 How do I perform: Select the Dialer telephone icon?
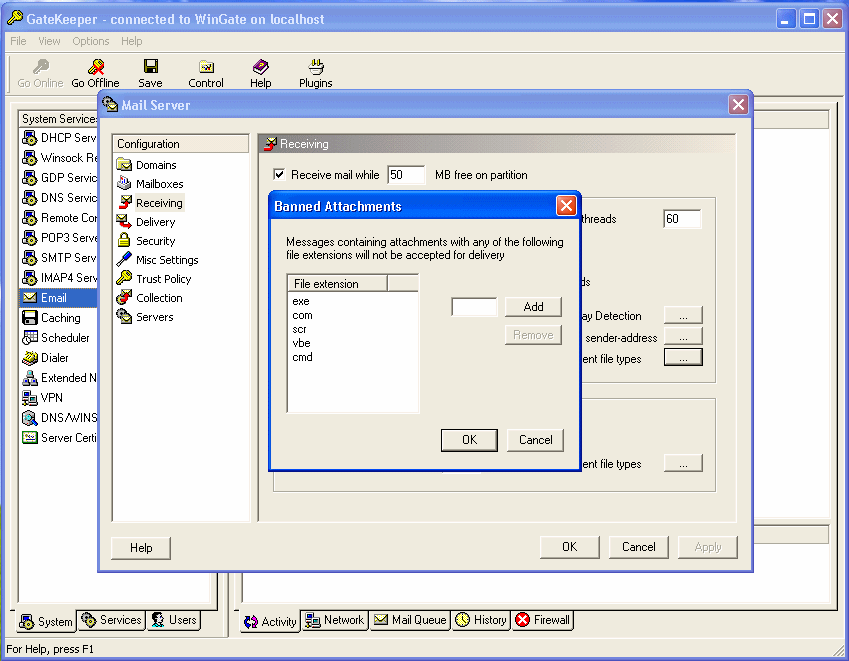30,357
